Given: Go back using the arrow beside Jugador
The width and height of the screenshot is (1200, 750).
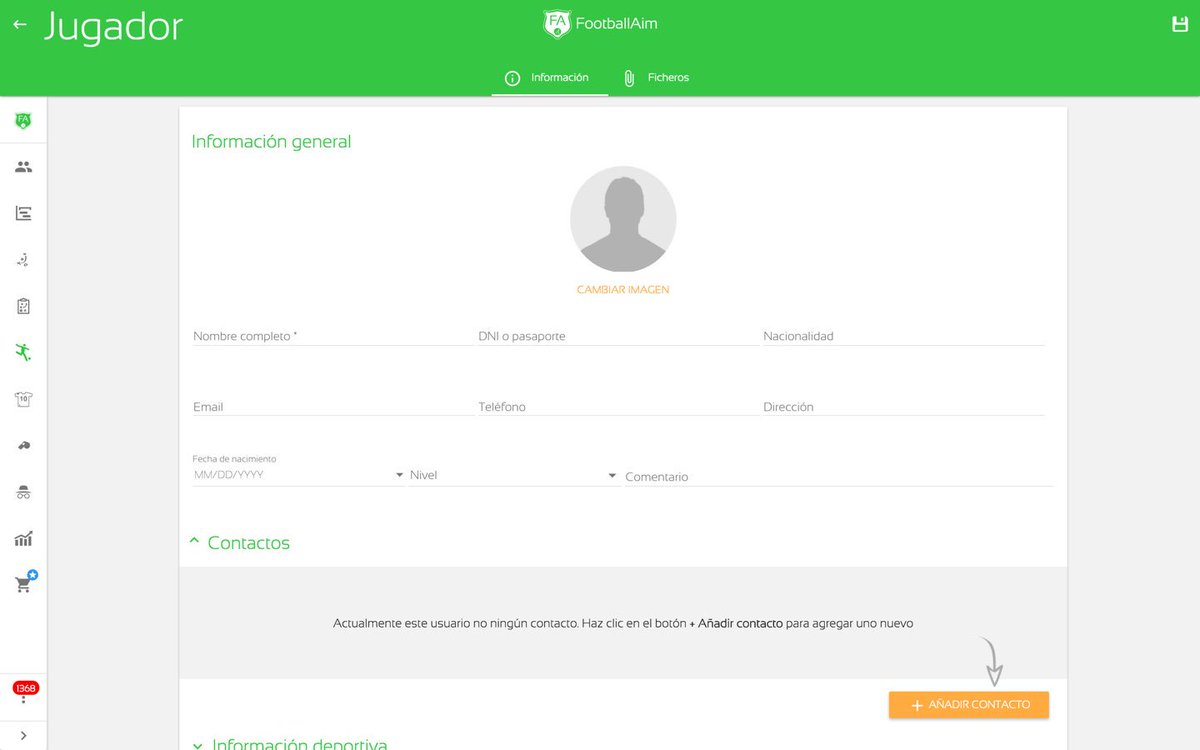Looking at the screenshot, I should pyautogui.click(x=20, y=24).
